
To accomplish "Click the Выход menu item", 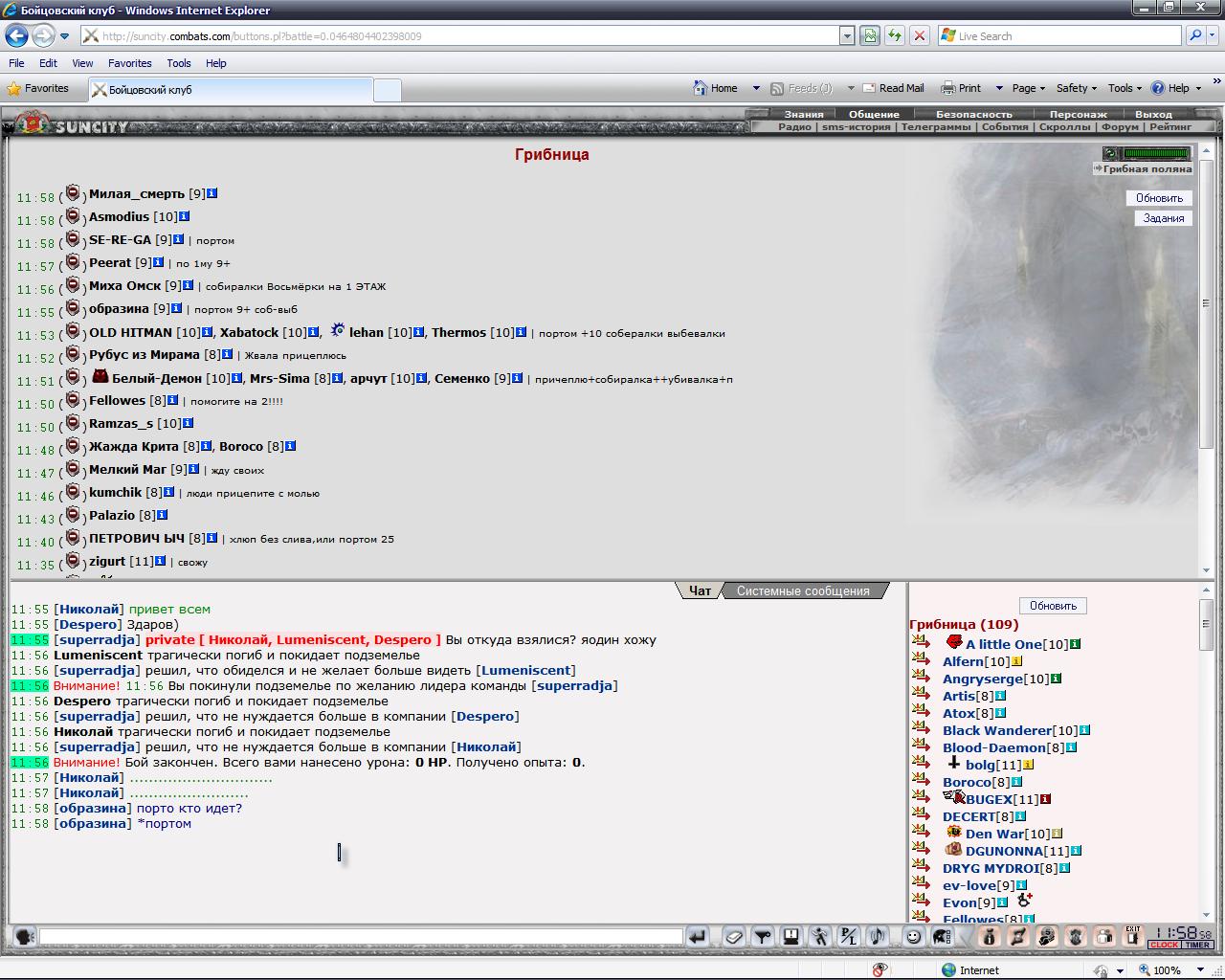I will click(x=1153, y=114).
